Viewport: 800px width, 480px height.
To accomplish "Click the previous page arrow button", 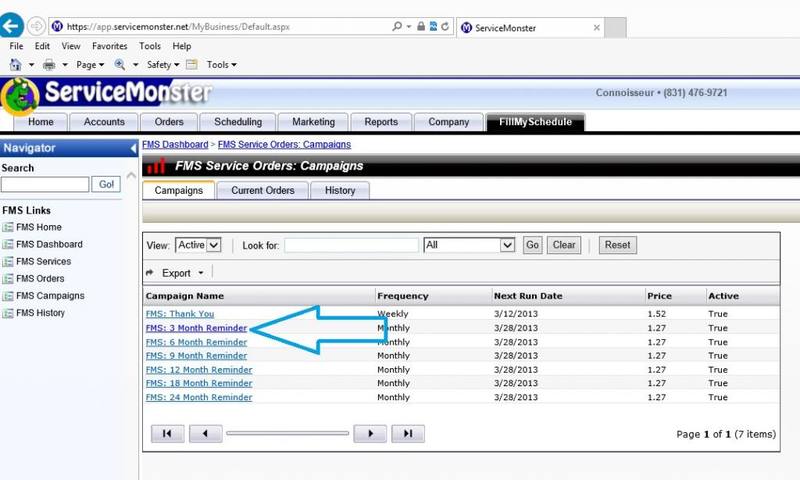I will pyautogui.click(x=205, y=433).
